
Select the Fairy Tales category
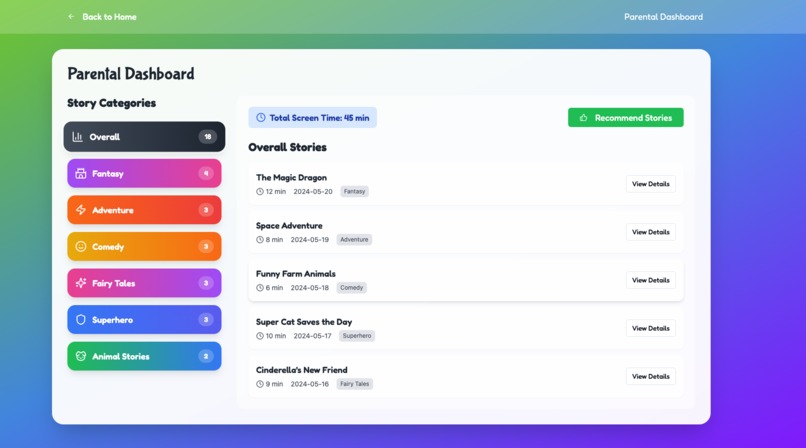tap(144, 283)
